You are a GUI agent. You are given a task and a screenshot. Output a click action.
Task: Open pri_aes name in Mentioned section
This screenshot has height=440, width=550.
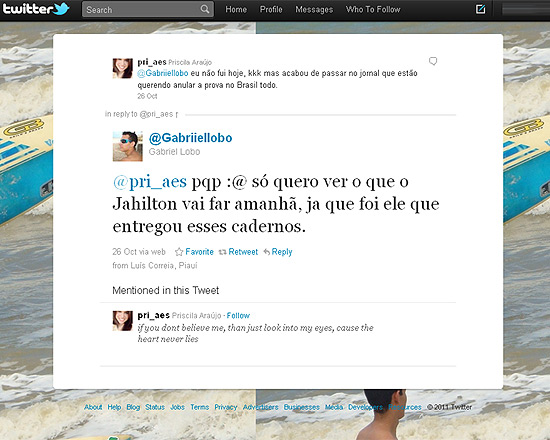(154, 315)
